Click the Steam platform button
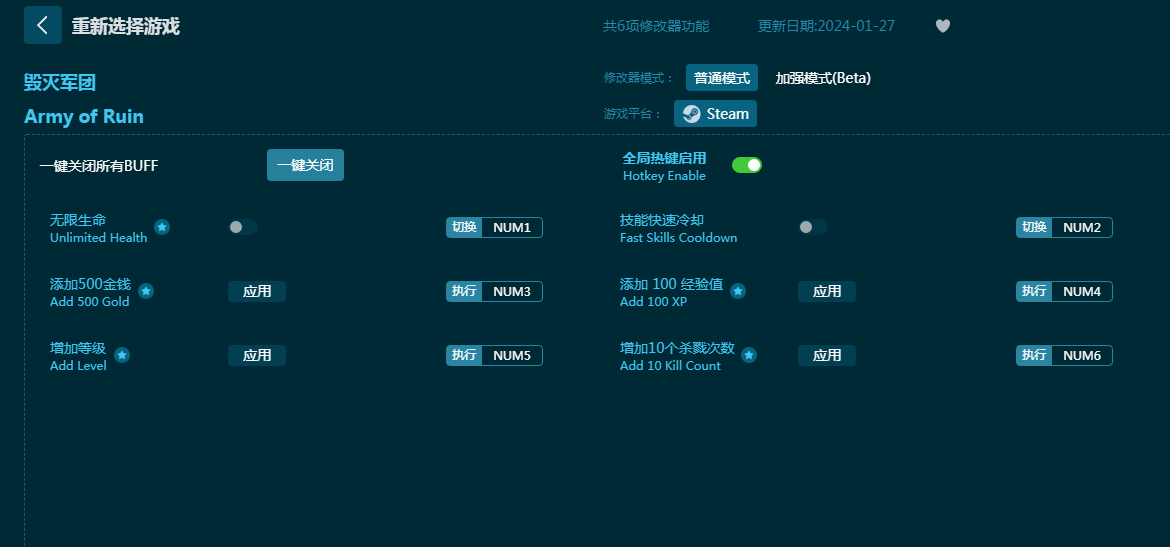1170x547 pixels. point(715,114)
